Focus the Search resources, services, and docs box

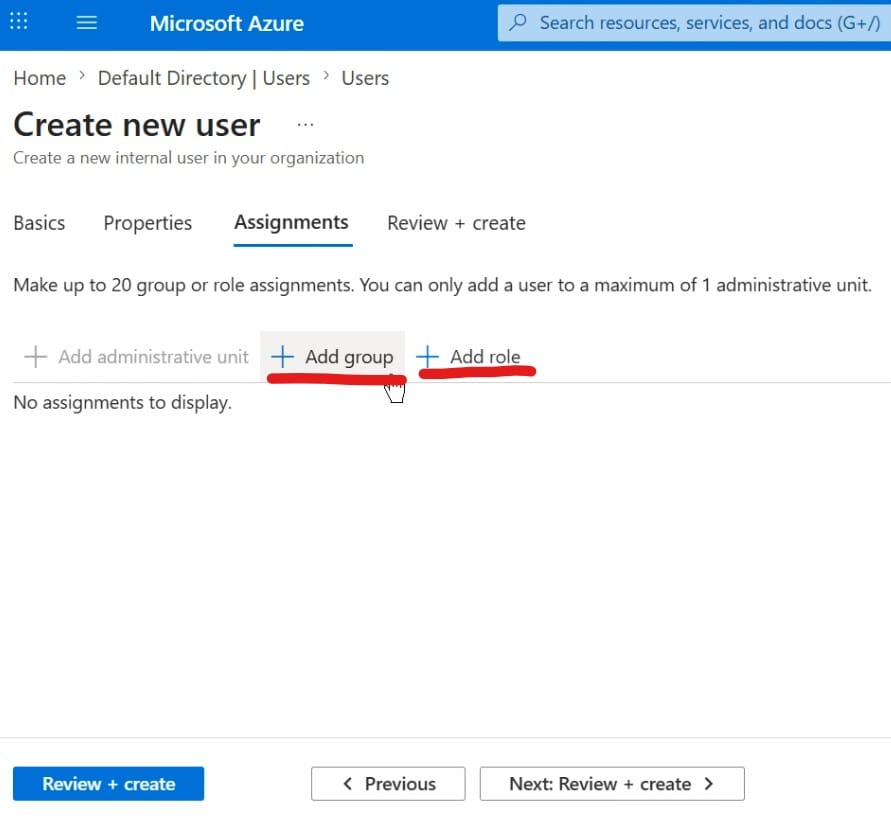[x=694, y=23]
